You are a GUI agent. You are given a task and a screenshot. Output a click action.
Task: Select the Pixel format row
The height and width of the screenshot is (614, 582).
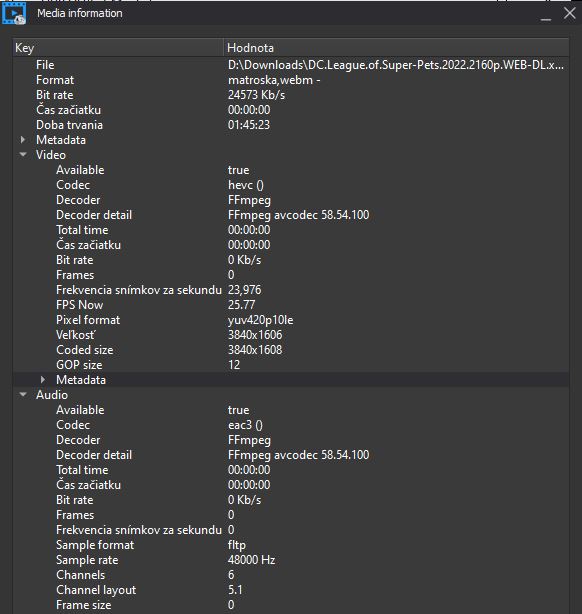point(291,320)
